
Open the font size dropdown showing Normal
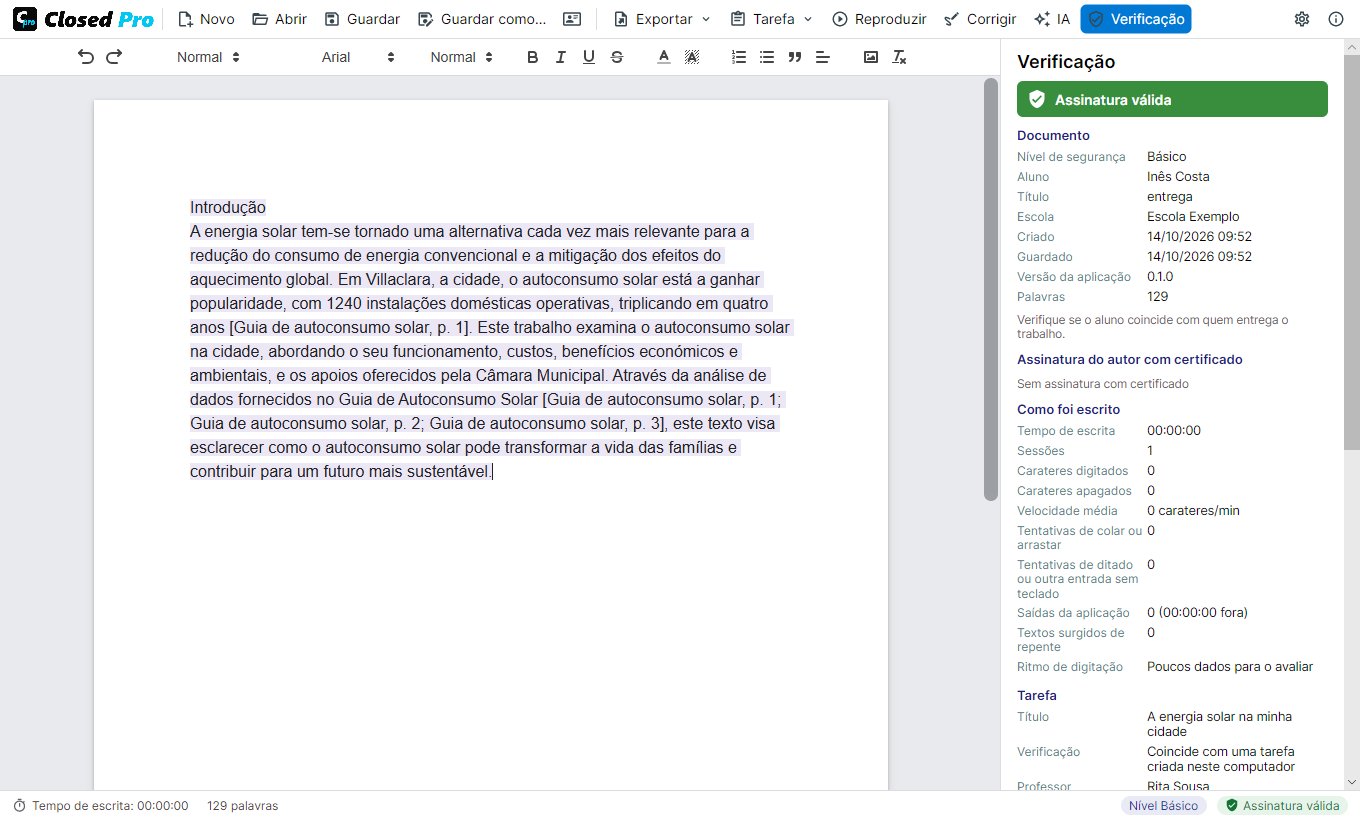click(462, 57)
